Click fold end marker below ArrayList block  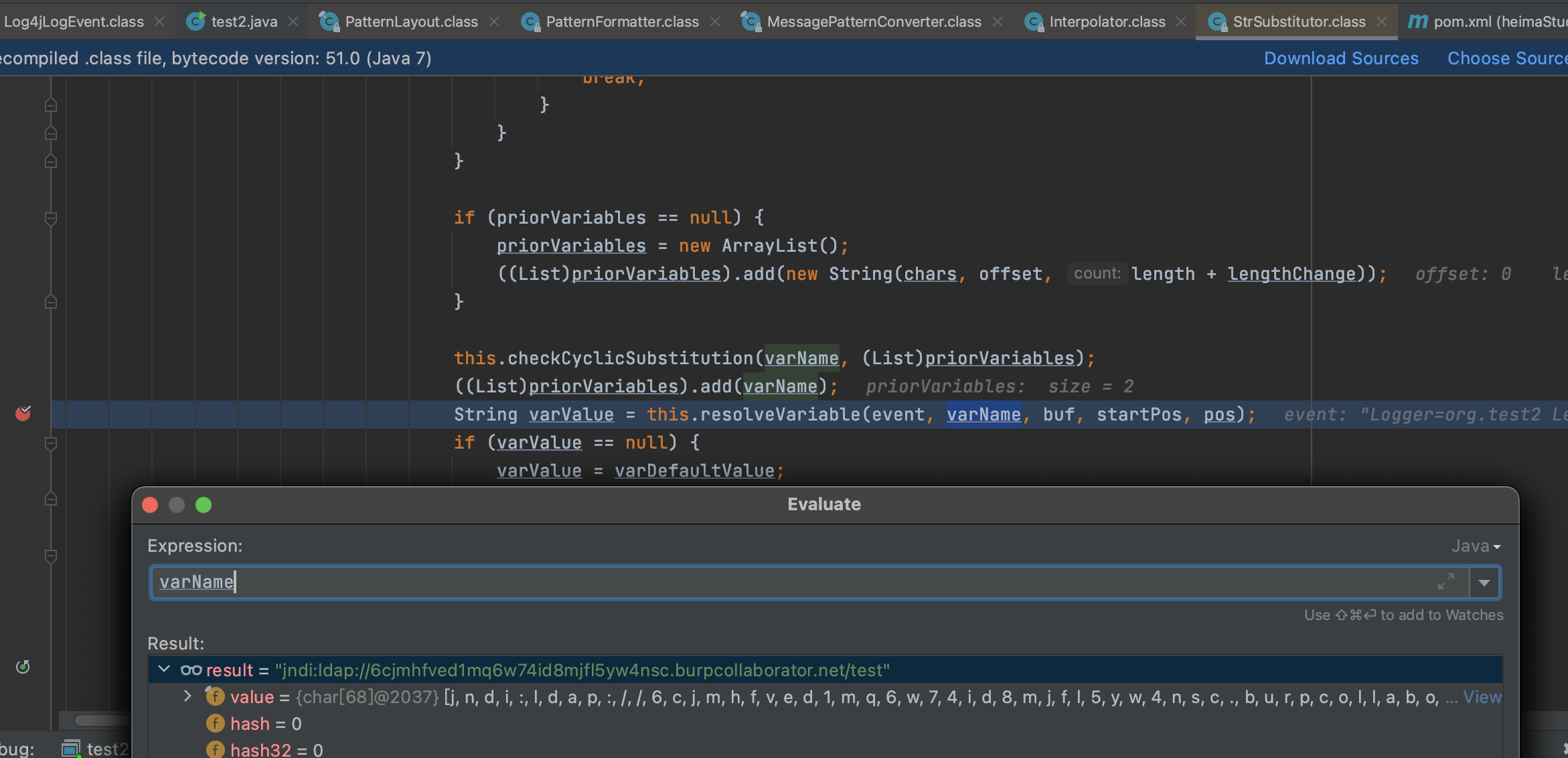51,302
